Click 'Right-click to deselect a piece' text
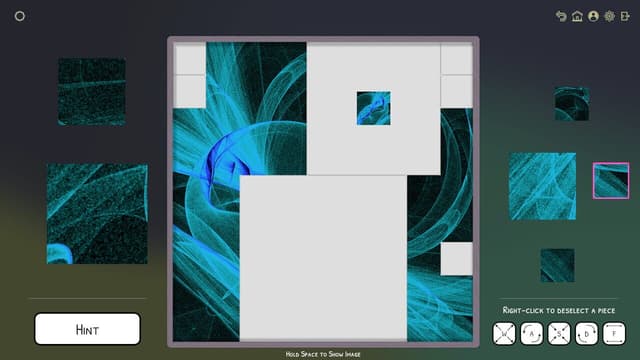640x360 pixels. point(559,310)
